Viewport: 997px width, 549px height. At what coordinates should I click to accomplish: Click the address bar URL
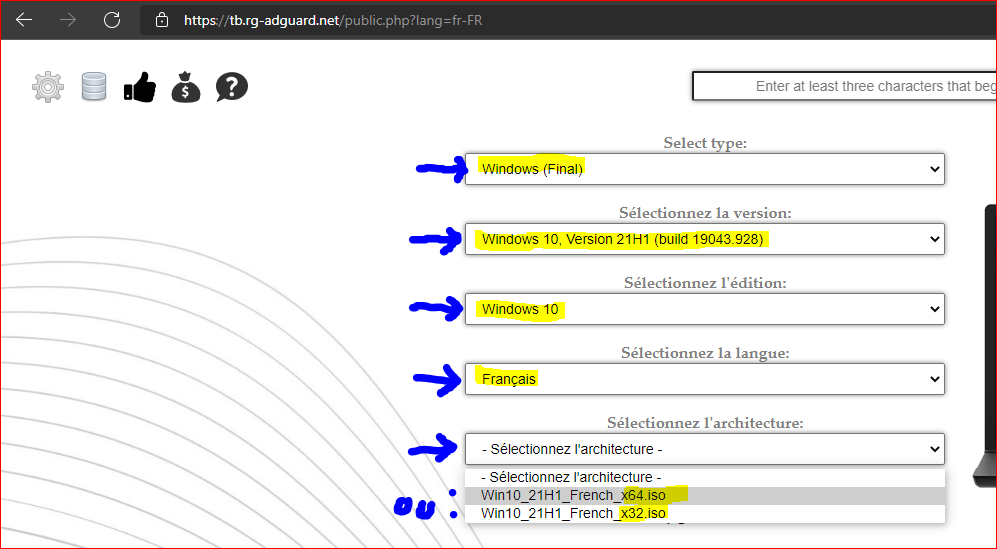pyautogui.click(x=333, y=20)
